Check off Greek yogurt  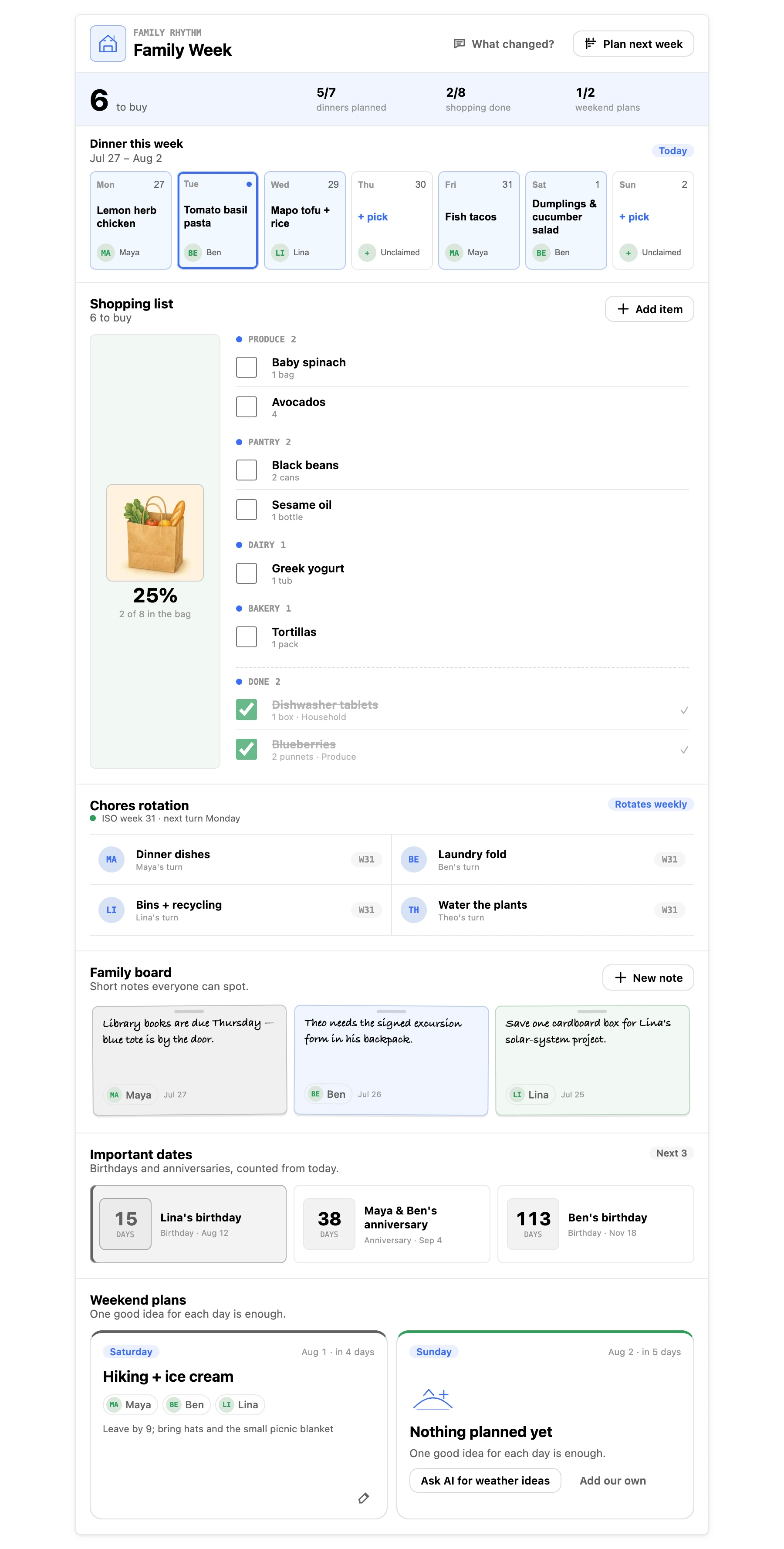point(247,573)
